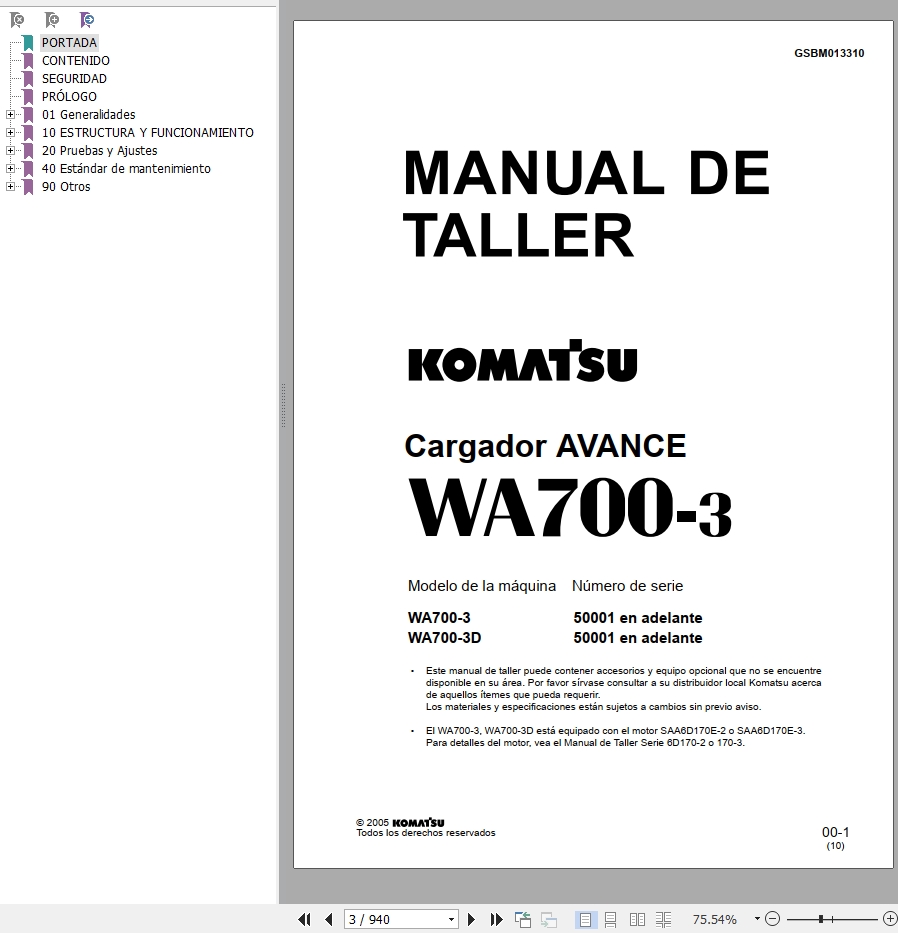The height and width of the screenshot is (933, 898).
Task: Click the 90 Otros bookmark ribbon icon
Action: click(x=28, y=187)
